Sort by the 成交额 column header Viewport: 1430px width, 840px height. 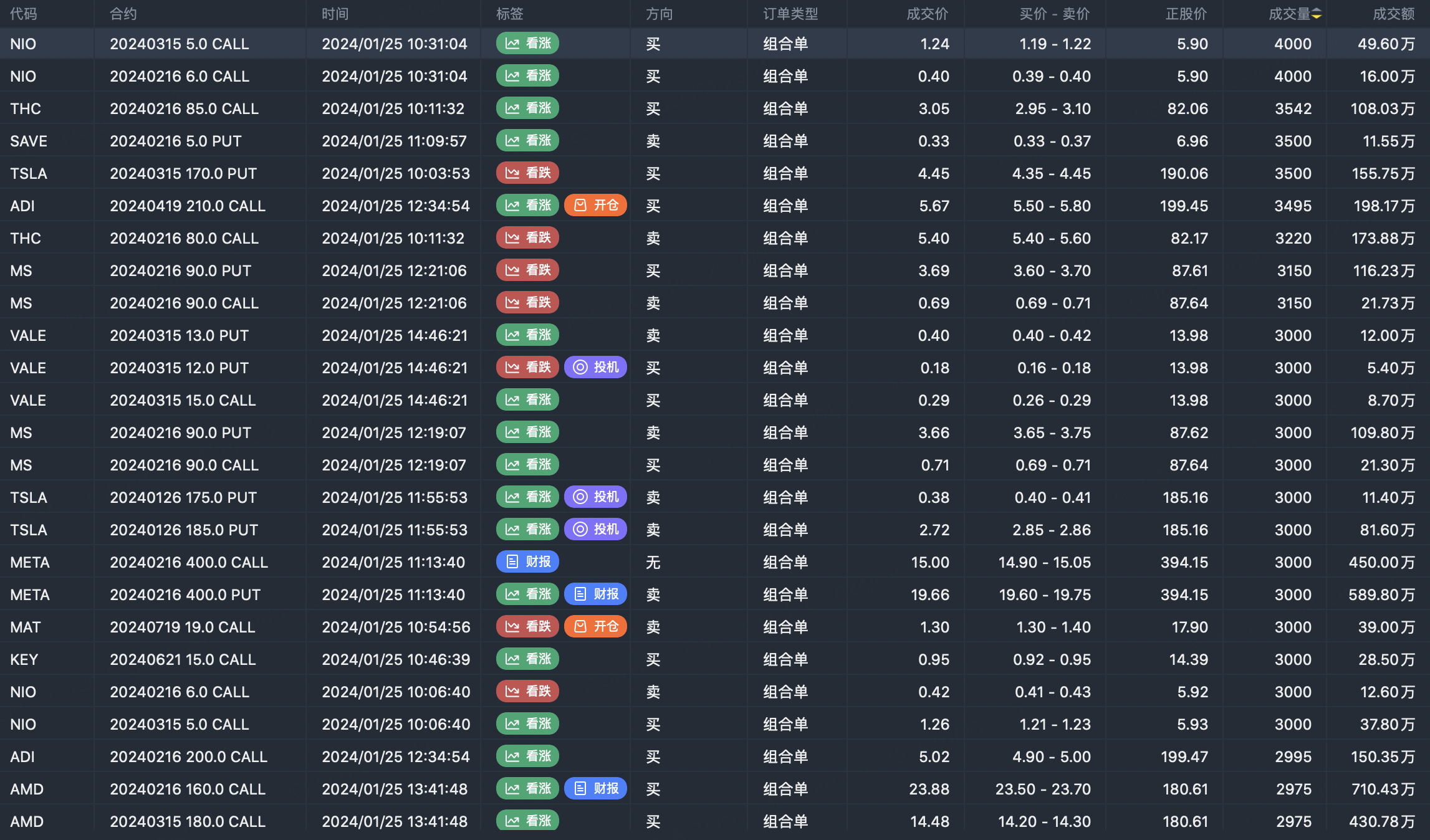pyautogui.click(x=1393, y=14)
